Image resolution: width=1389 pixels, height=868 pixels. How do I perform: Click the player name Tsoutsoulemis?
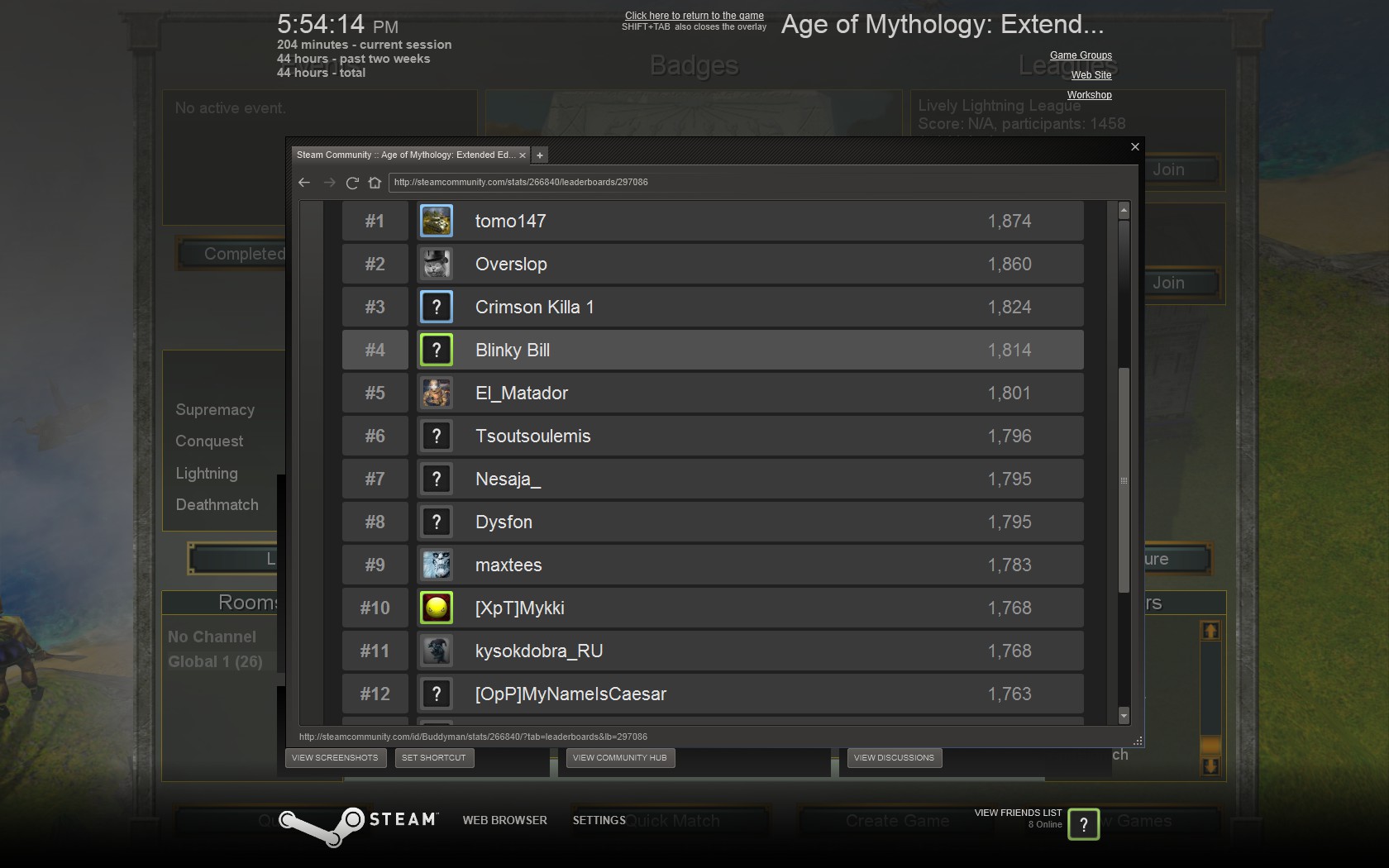[533, 436]
